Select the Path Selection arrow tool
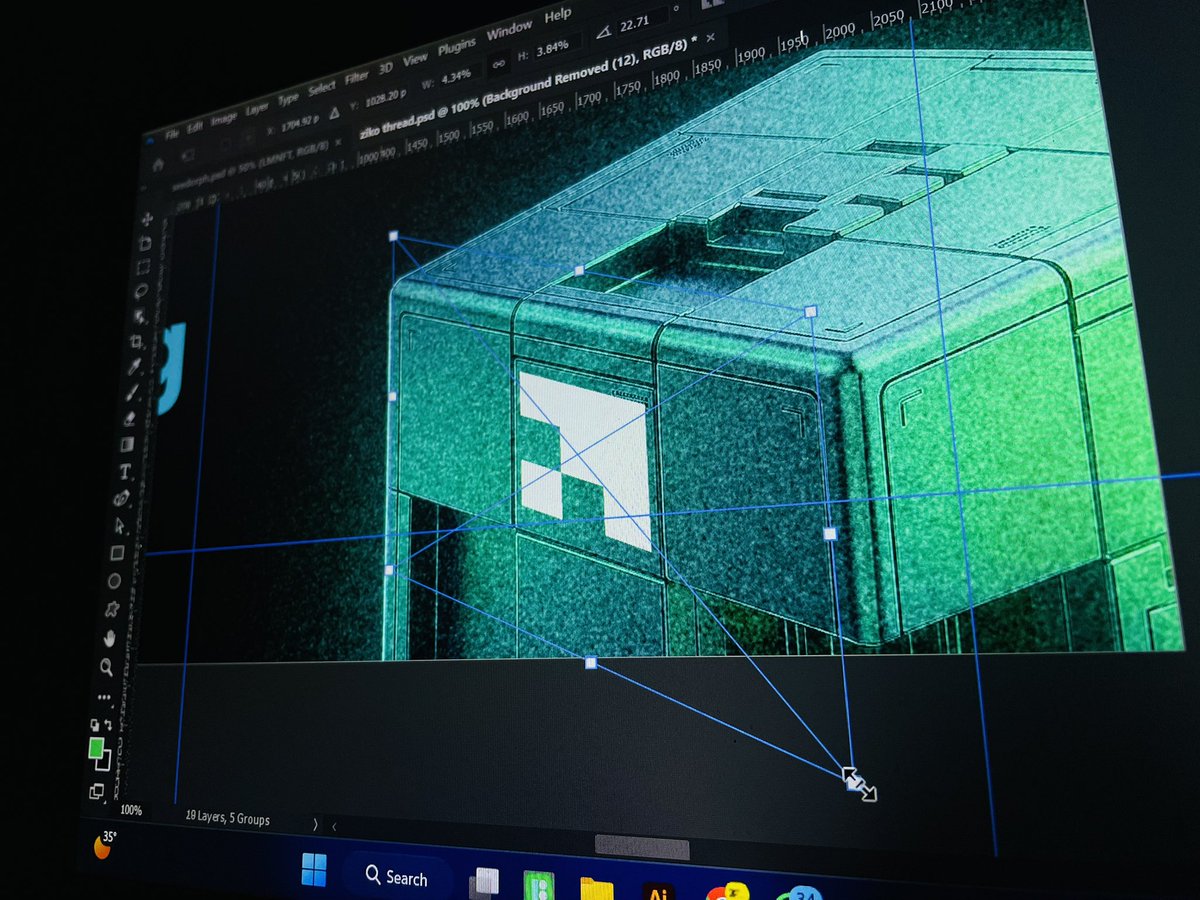The width and height of the screenshot is (1200, 900). [x=120, y=525]
